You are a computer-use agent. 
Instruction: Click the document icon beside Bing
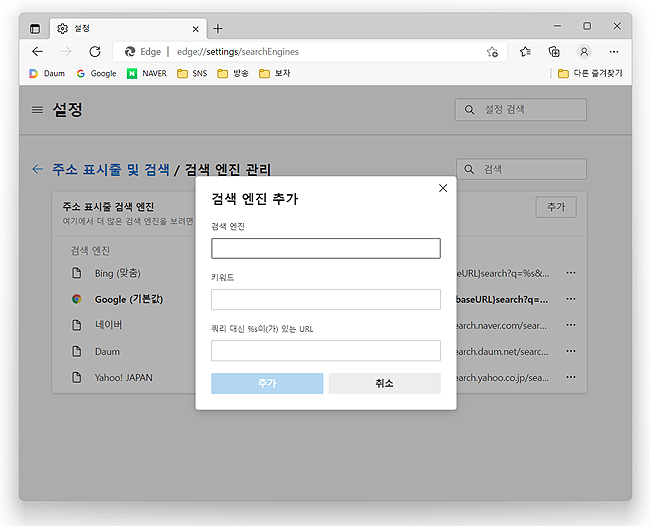pos(77,273)
